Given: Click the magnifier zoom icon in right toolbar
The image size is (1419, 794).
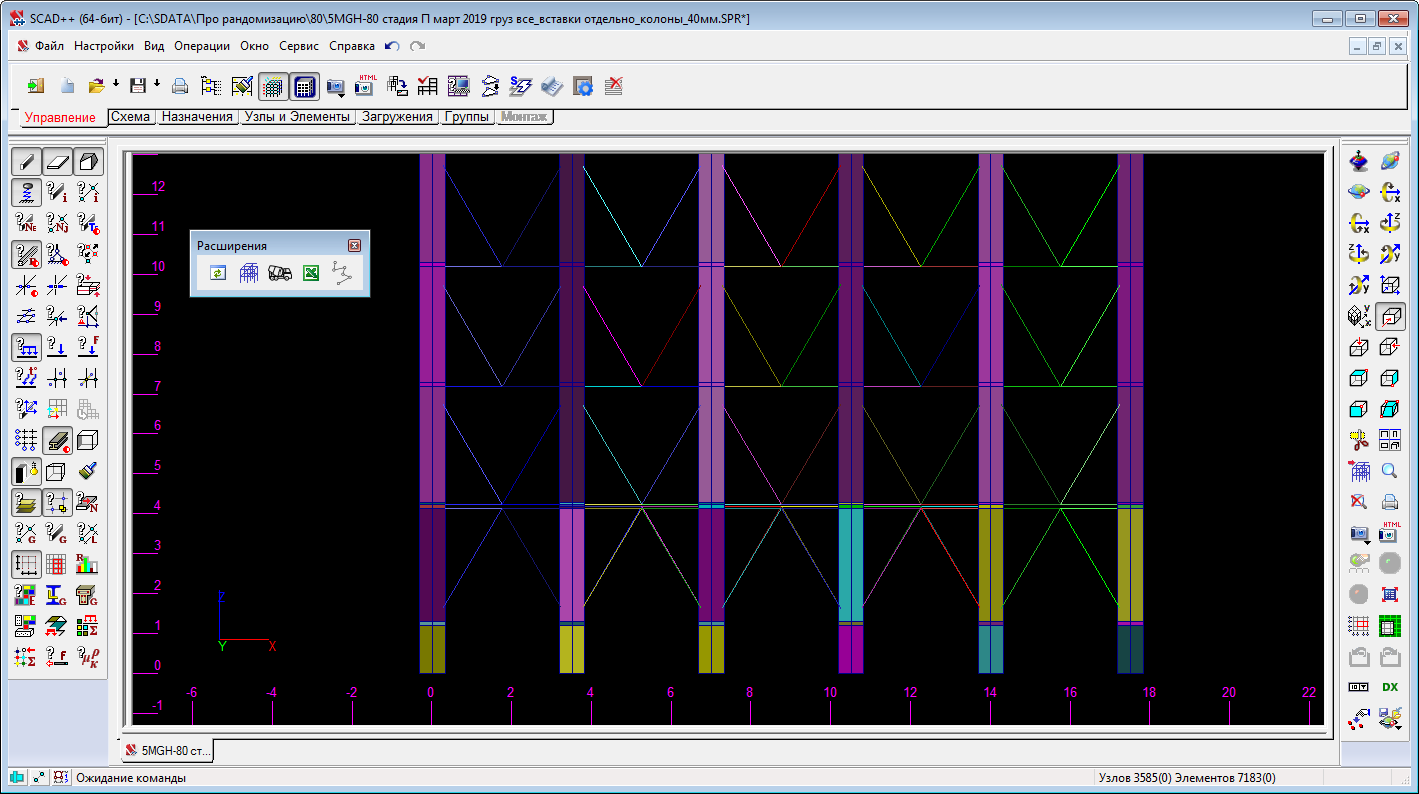Looking at the screenshot, I should 1389,471.
